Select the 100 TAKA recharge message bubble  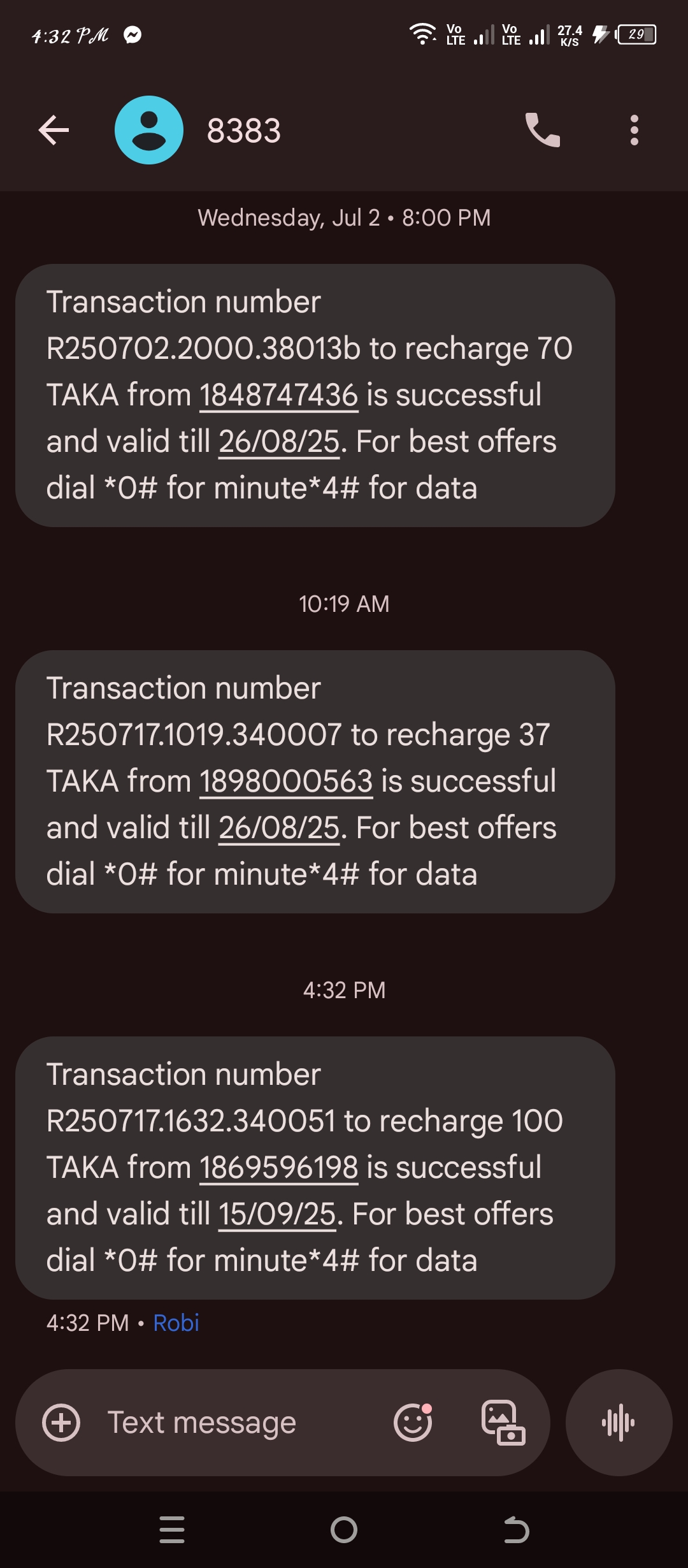click(315, 1168)
